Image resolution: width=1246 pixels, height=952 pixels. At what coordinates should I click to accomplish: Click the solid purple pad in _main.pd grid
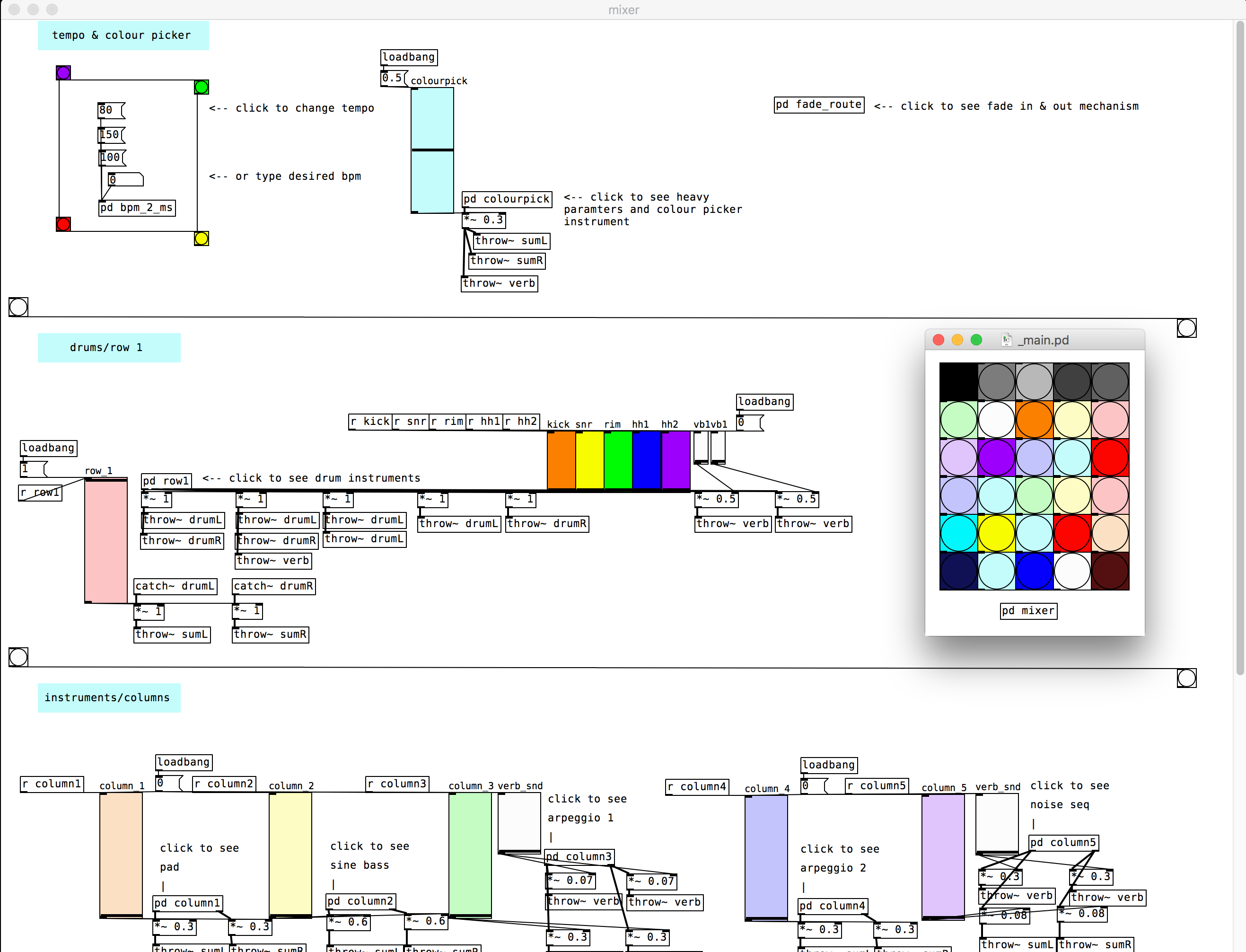(996, 457)
